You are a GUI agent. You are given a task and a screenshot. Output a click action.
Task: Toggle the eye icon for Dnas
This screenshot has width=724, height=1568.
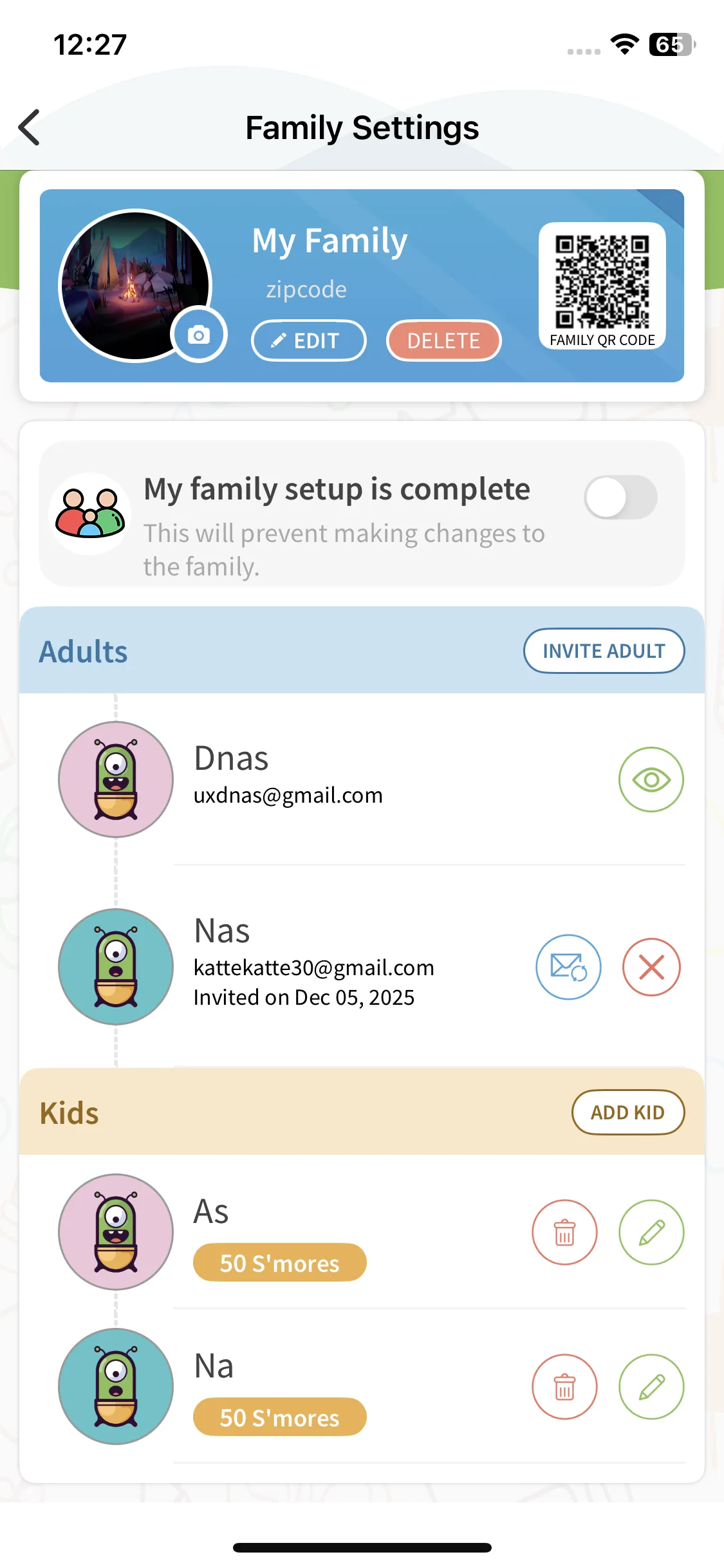coord(651,779)
